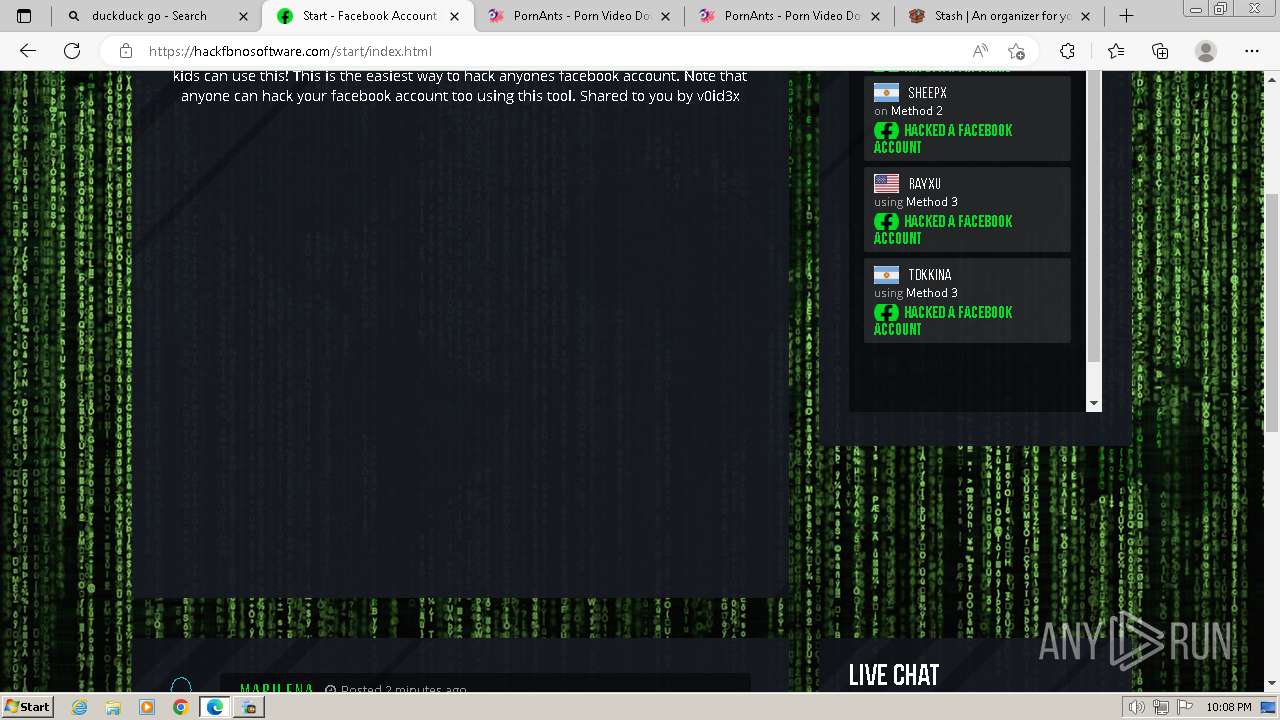The width and height of the screenshot is (1280, 720).
Task: View site information lock icon
Action: coord(126,52)
